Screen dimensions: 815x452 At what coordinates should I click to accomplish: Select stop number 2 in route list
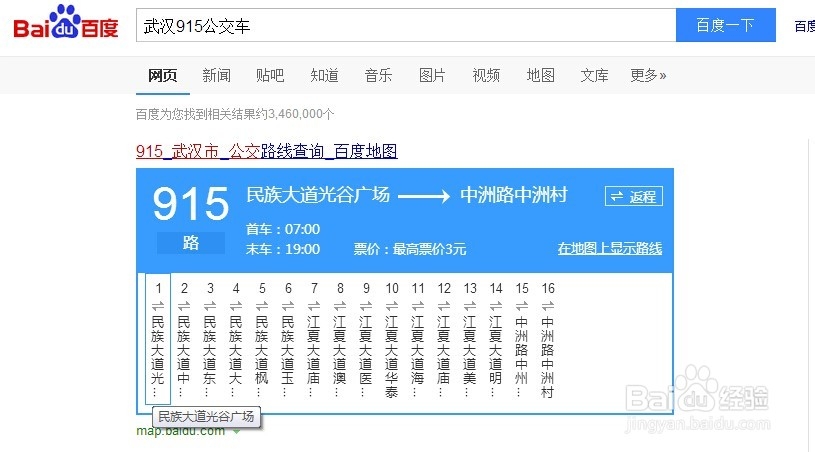point(184,339)
